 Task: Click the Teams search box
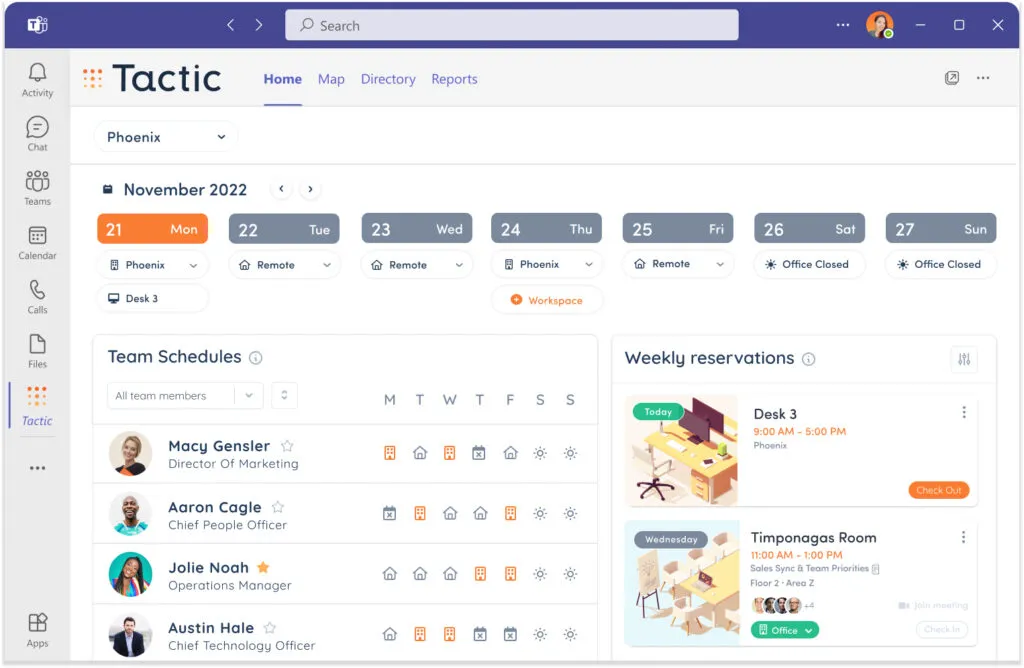[511, 25]
